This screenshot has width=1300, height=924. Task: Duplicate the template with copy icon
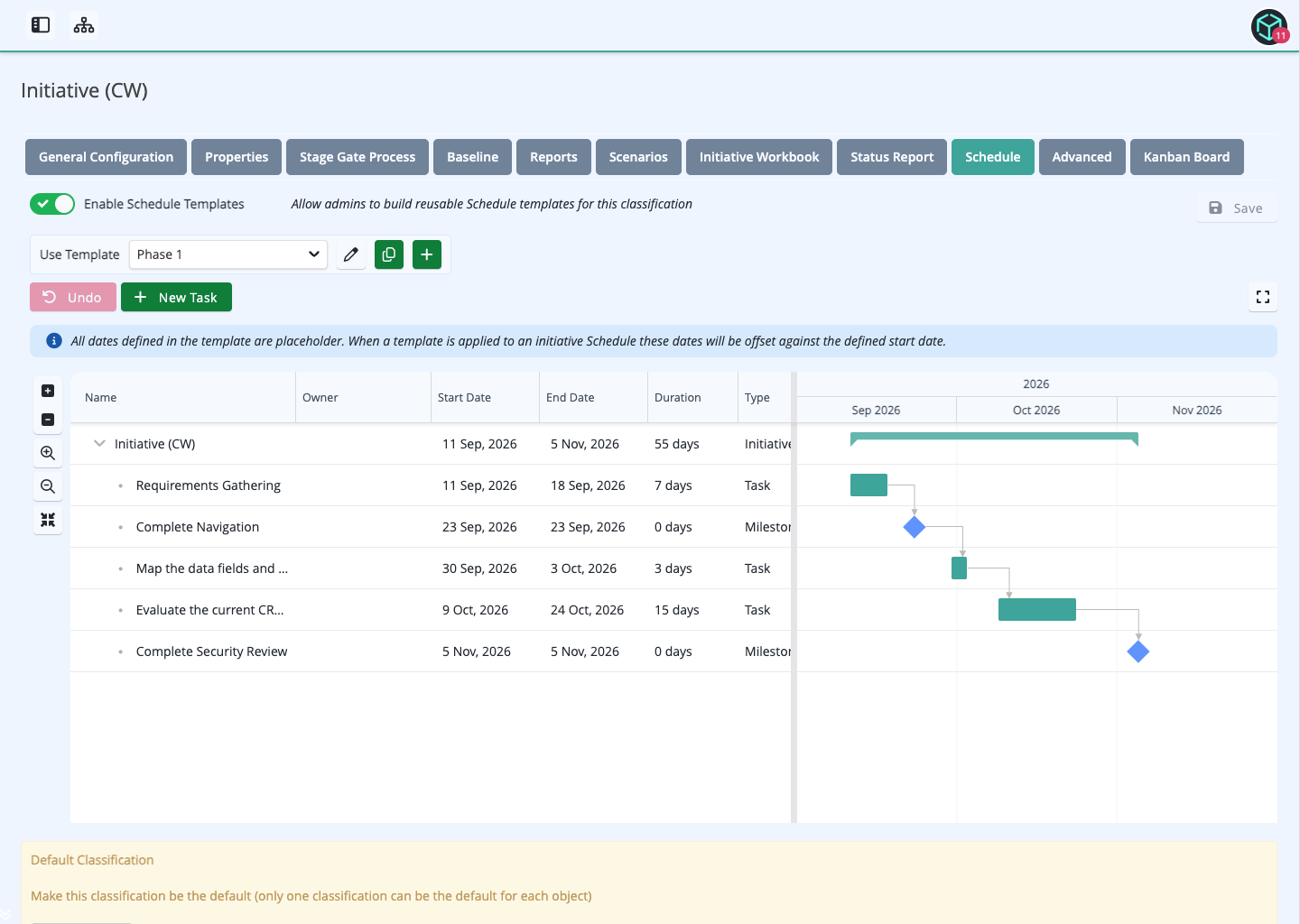389,254
